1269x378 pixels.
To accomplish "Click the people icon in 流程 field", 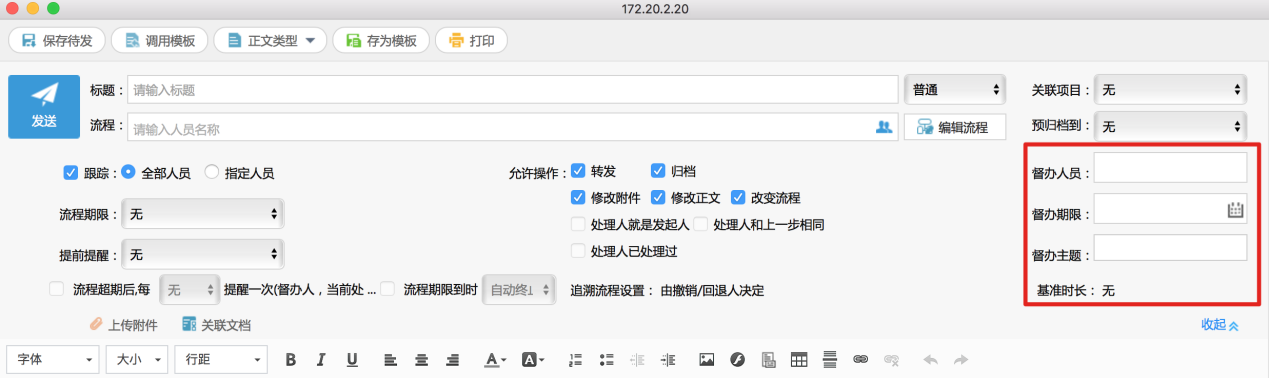I will click(883, 128).
